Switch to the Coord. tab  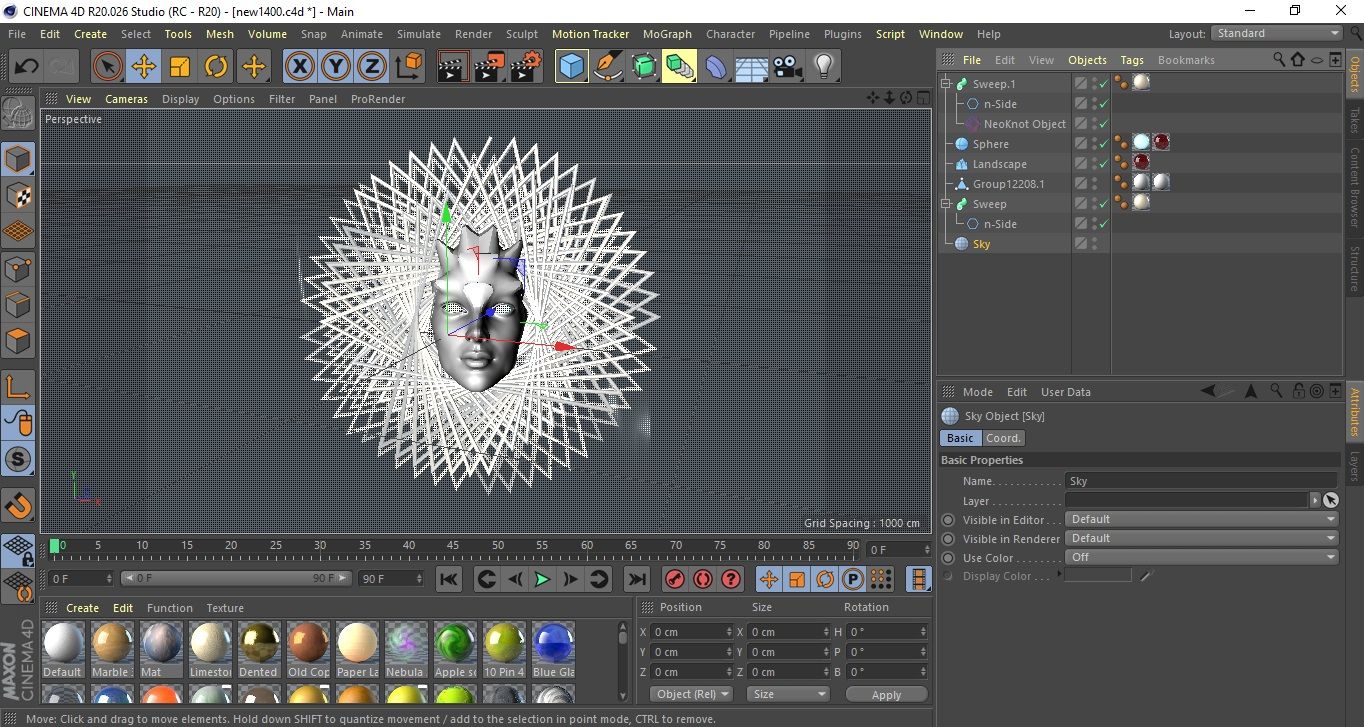click(x=1003, y=438)
